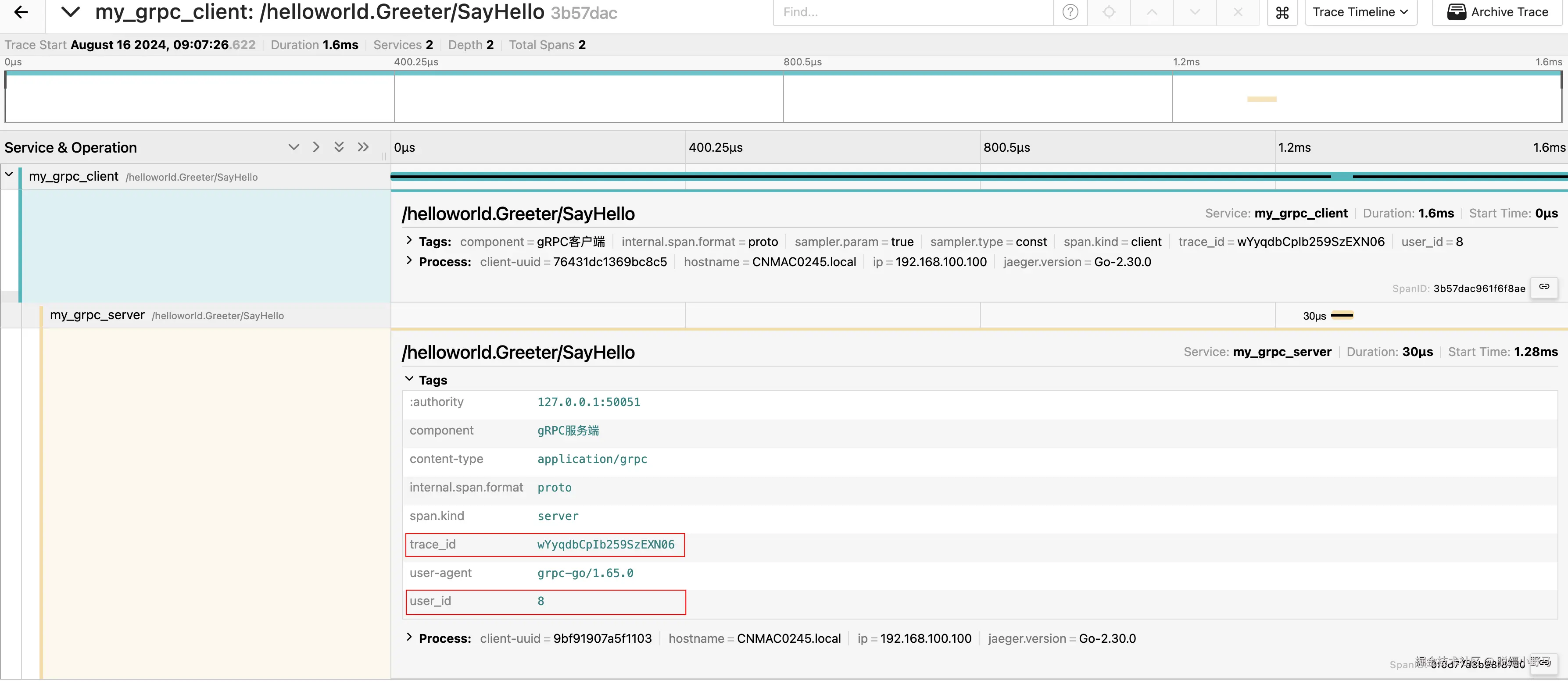Collapse the trace header chevron

coord(71,12)
